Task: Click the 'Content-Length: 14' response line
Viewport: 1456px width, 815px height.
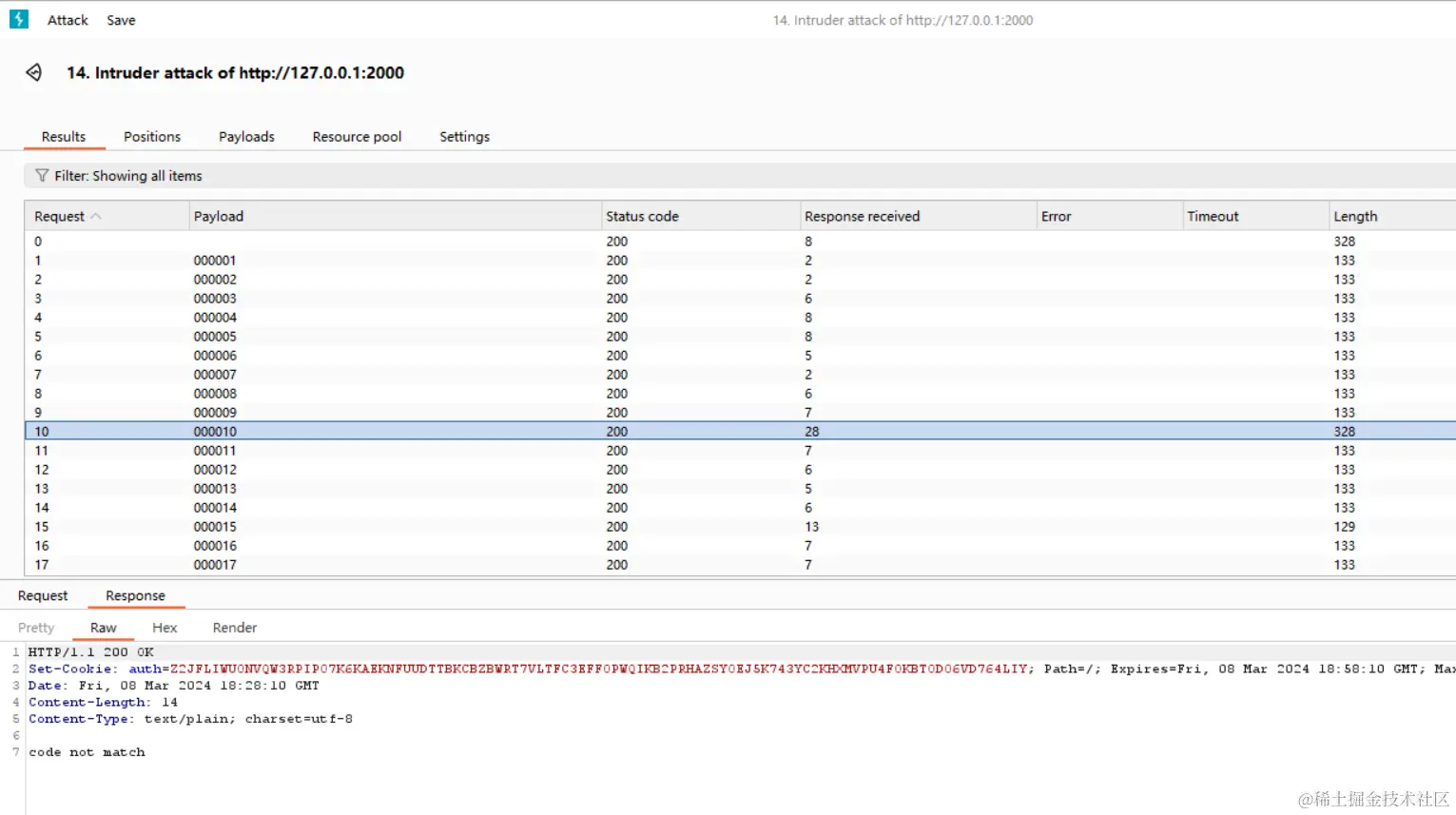Action: (103, 702)
